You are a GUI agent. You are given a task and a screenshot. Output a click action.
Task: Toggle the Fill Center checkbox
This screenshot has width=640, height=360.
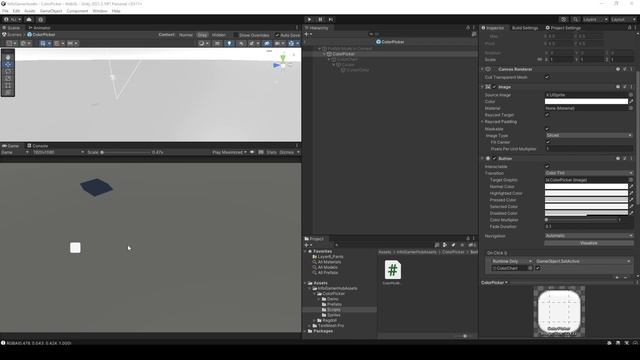point(548,142)
